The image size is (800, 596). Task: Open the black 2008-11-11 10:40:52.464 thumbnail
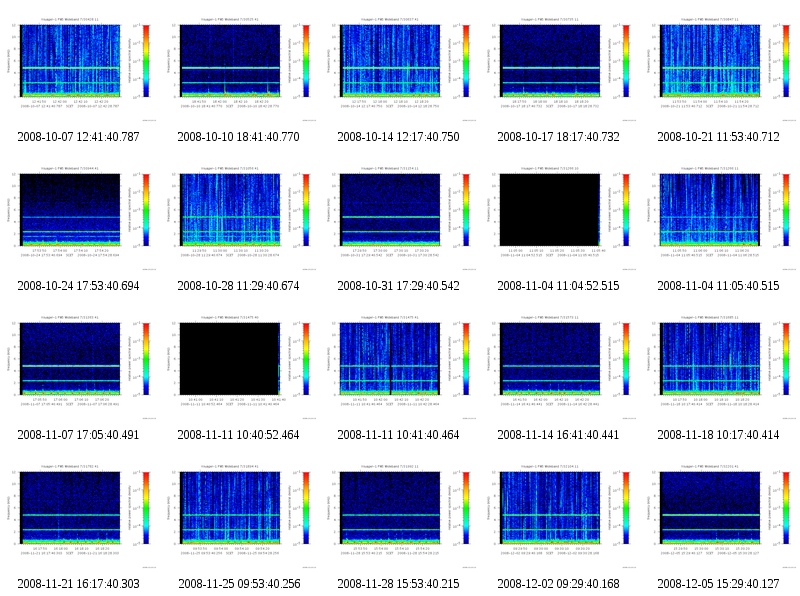238,367
